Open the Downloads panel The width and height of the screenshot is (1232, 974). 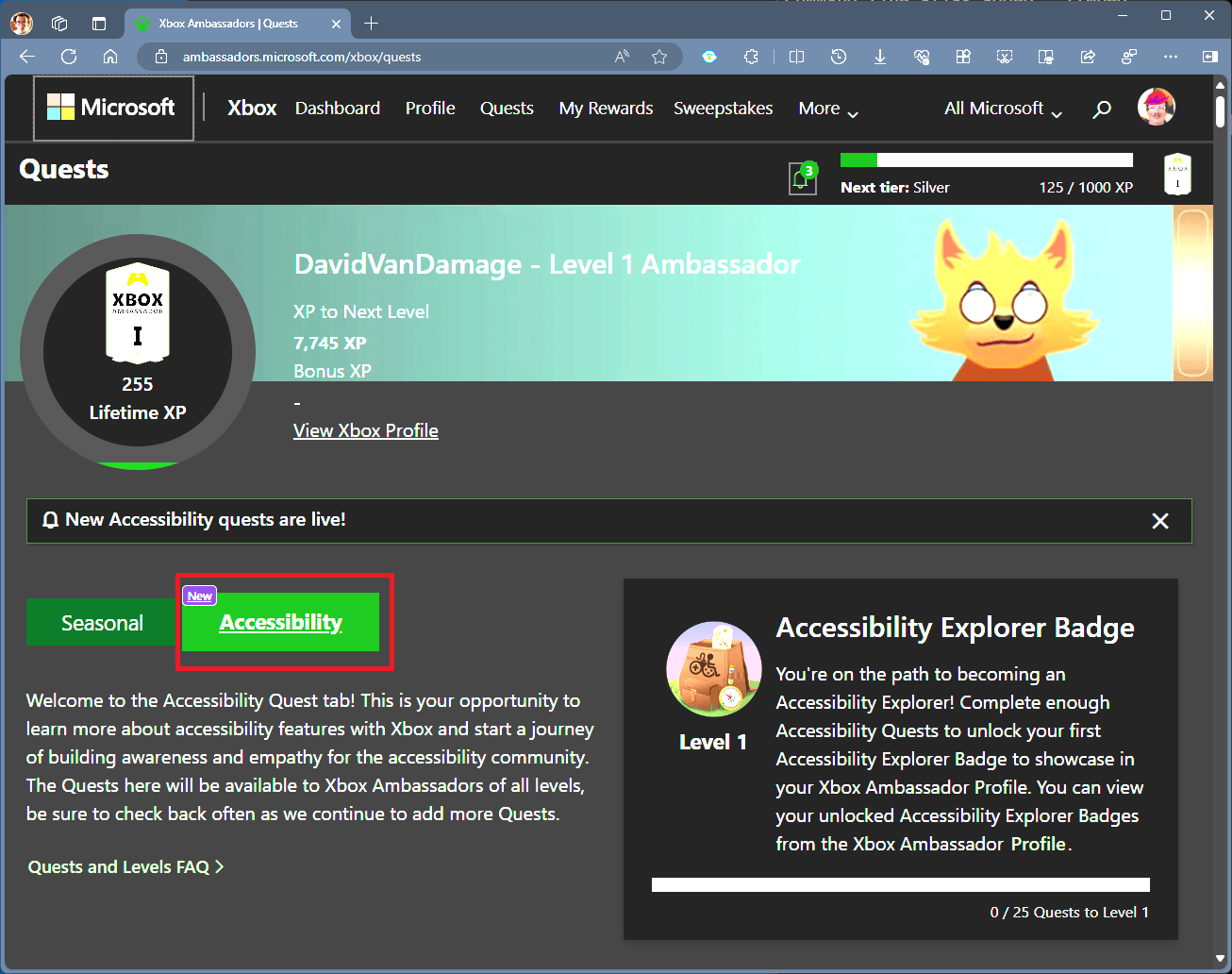pos(879,57)
